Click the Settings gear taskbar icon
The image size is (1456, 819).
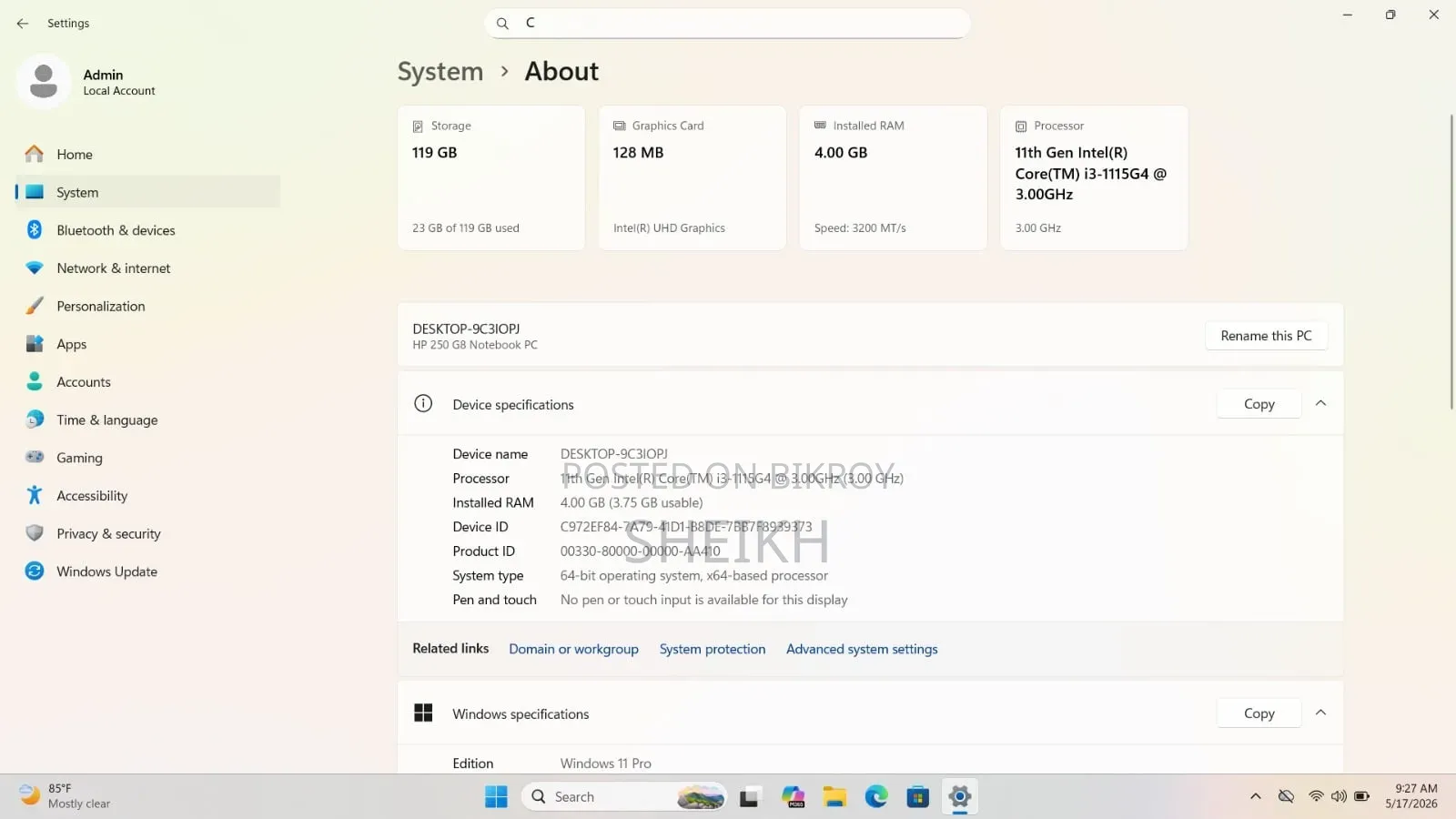coord(960,797)
